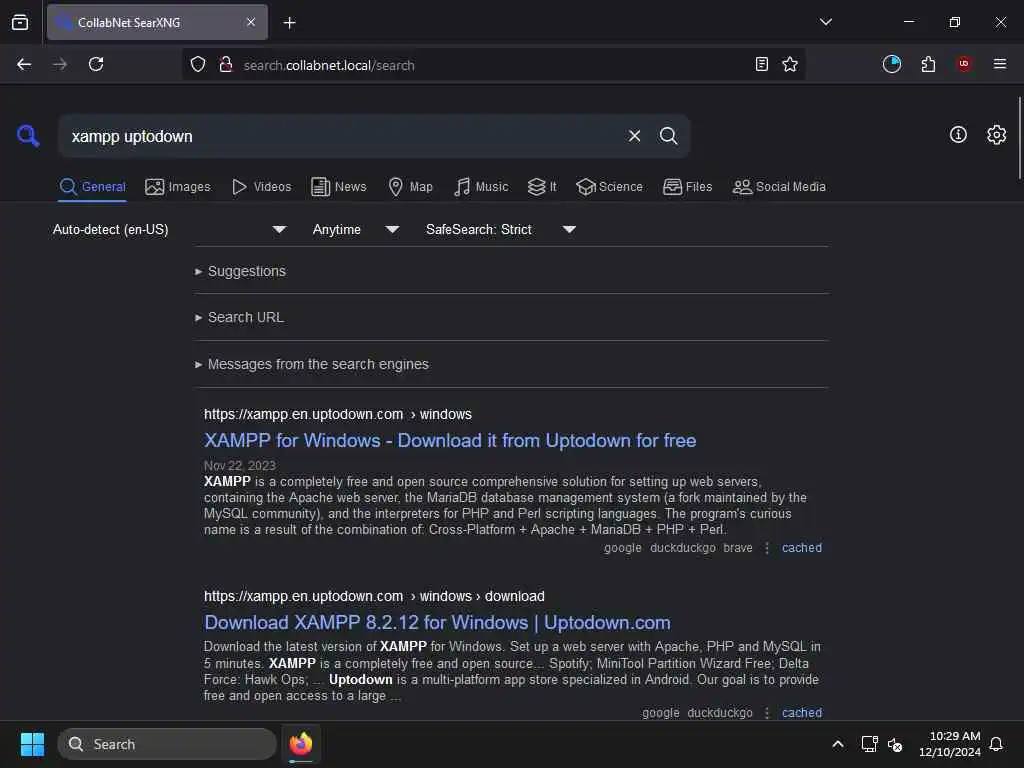Click in the xampp uptodown search field

[340, 136]
